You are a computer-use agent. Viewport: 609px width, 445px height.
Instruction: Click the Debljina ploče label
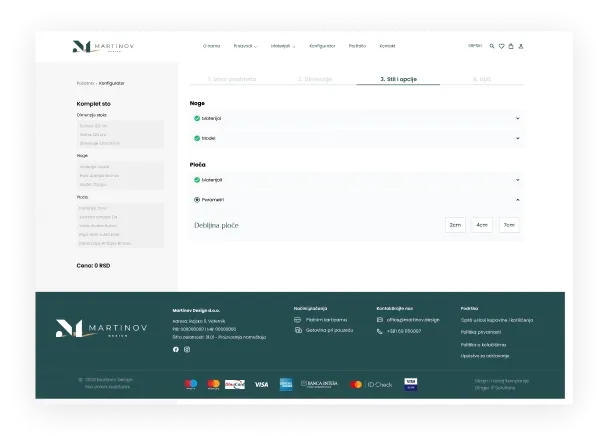216,225
